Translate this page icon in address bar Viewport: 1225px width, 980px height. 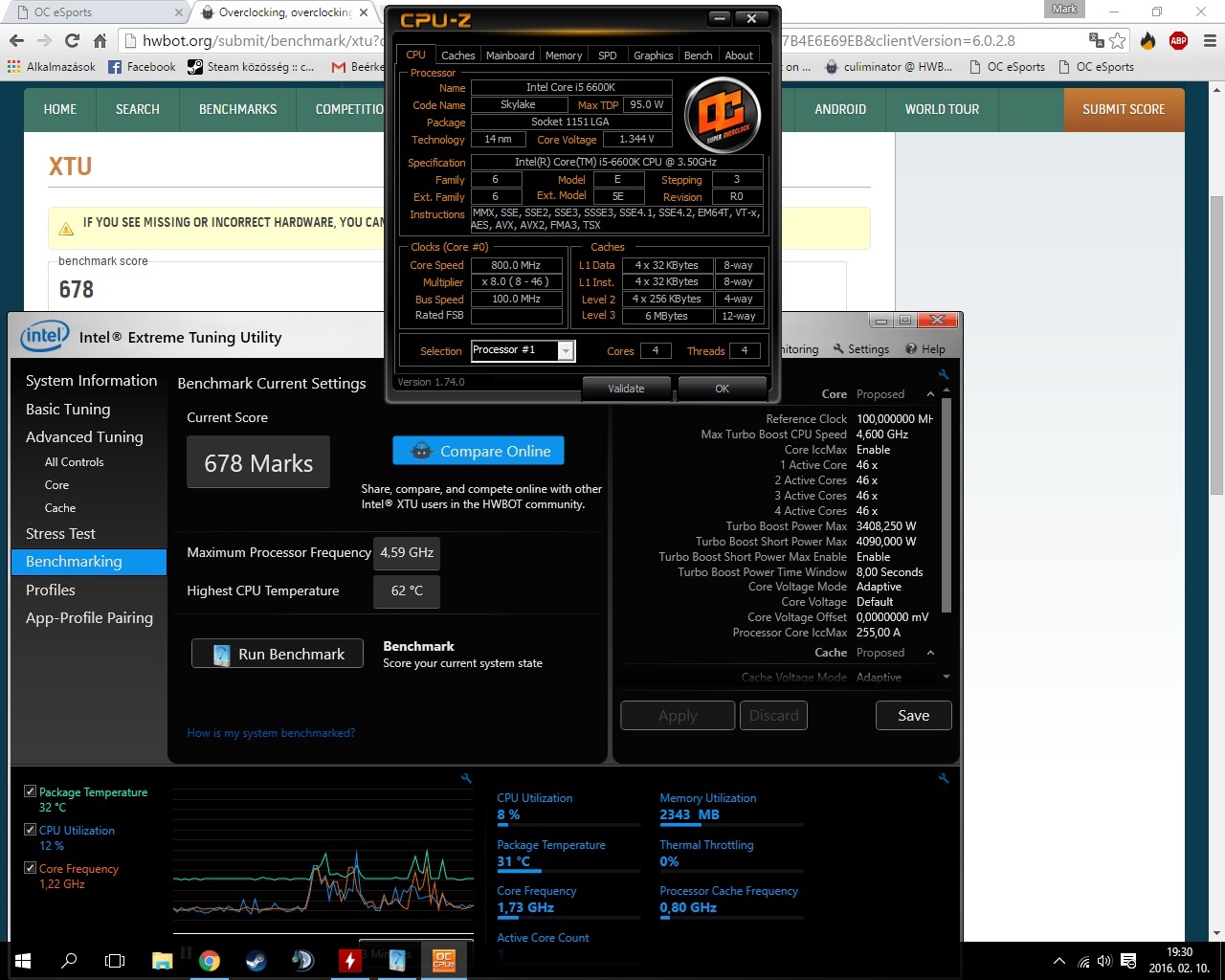[1097, 40]
